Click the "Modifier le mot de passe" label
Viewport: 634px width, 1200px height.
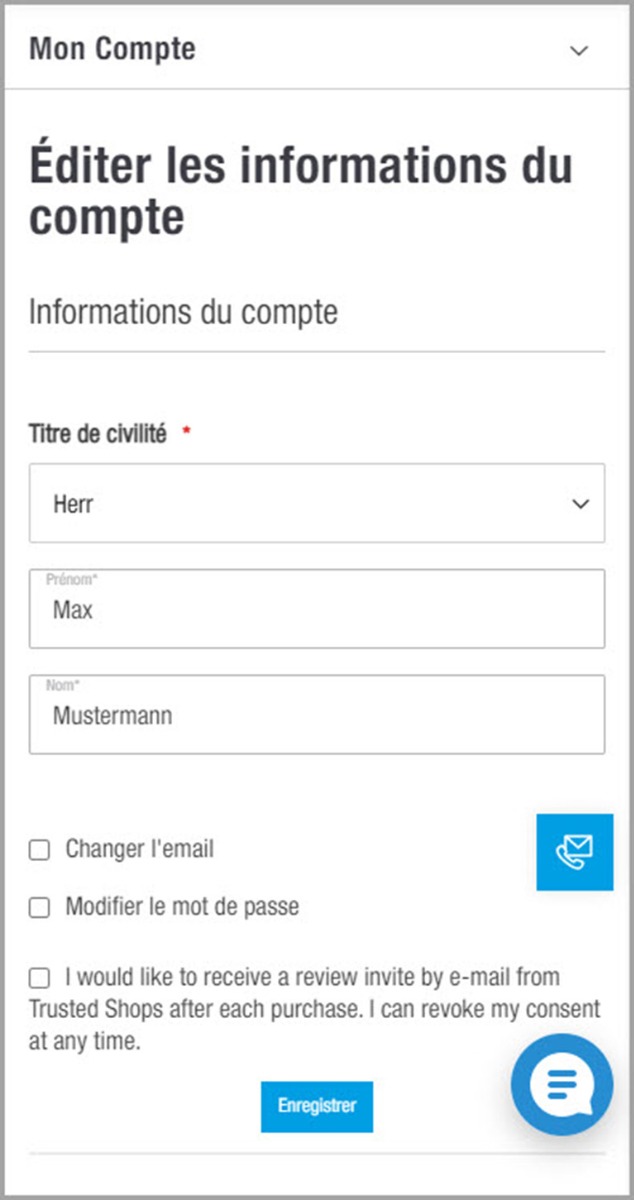182,907
